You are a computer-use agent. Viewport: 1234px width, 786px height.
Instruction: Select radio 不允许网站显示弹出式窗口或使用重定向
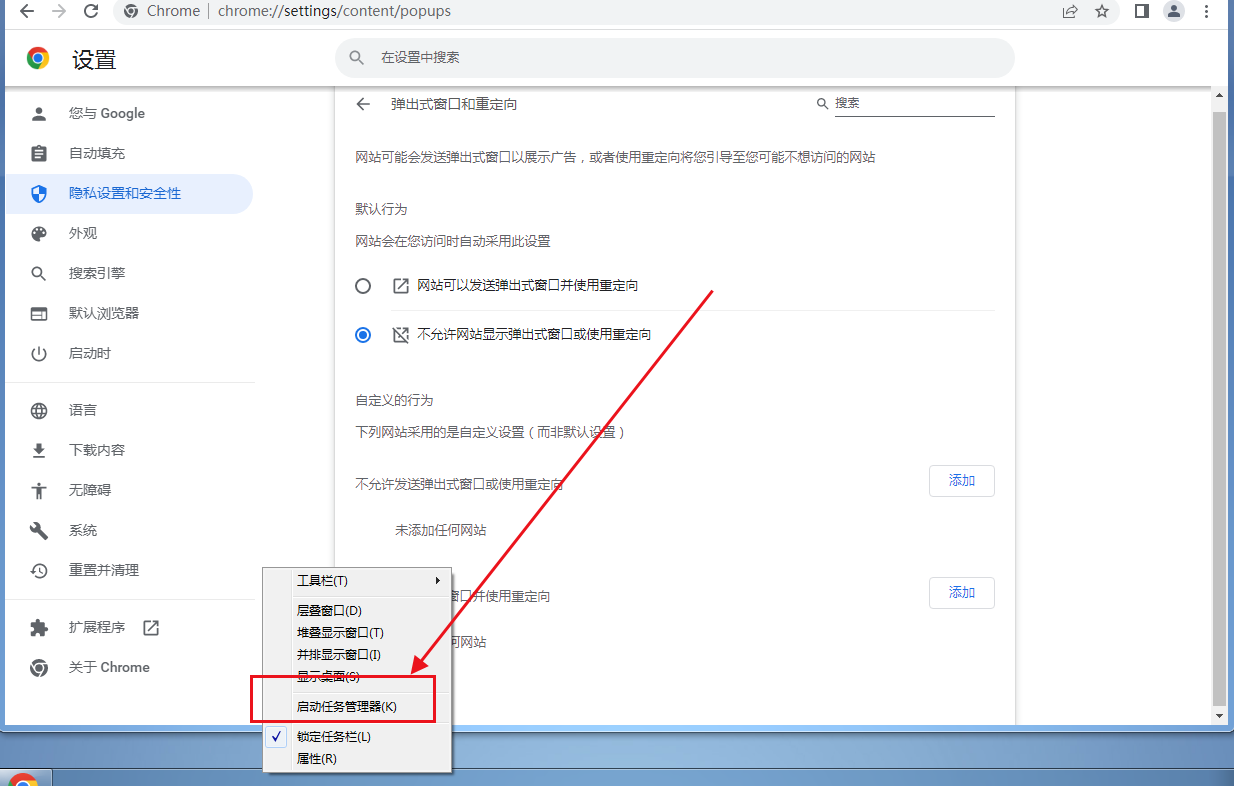coord(363,335)
